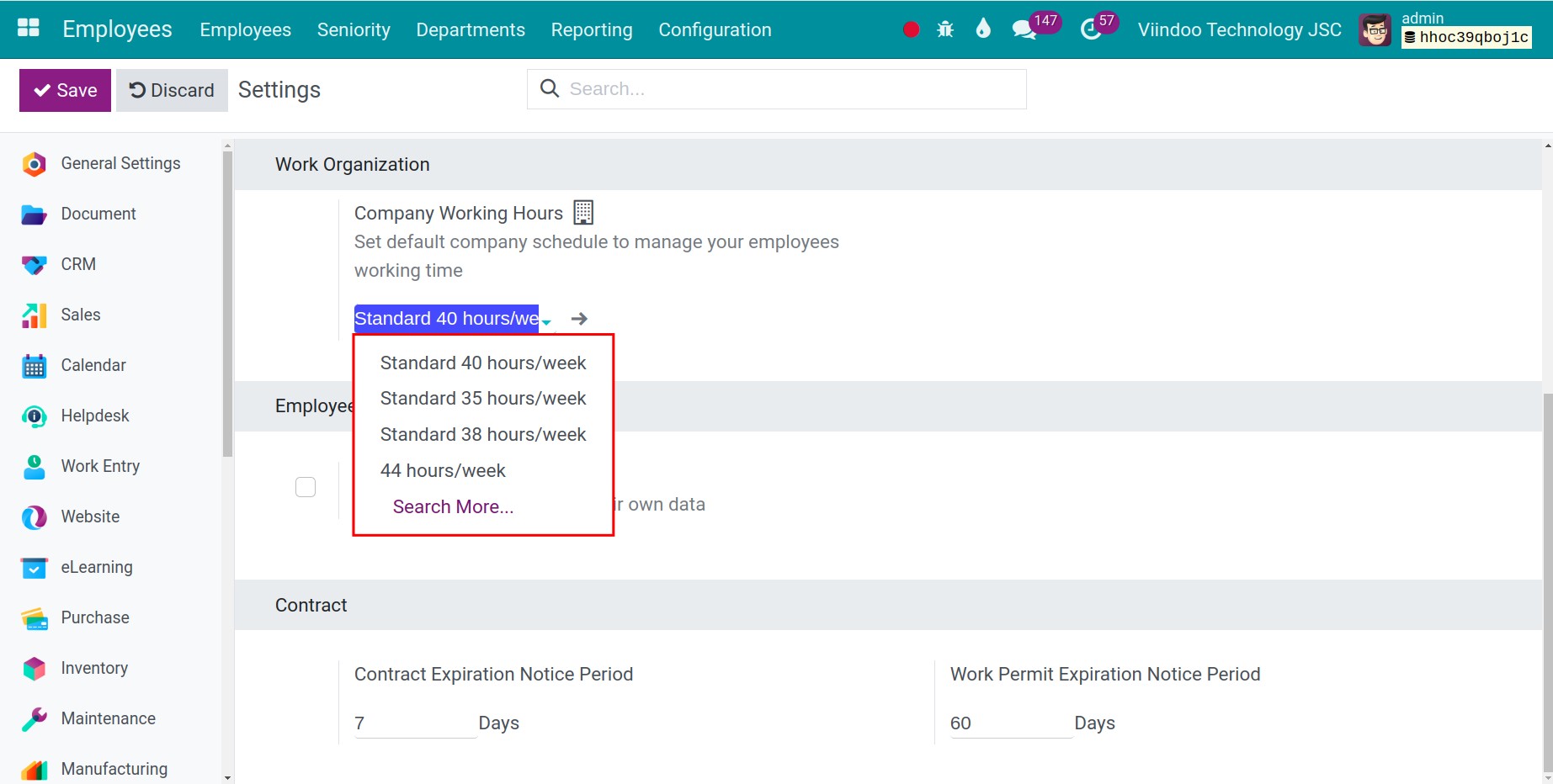
Task: Open conversations icon with 147 badge
Action: click(1024, 30)
